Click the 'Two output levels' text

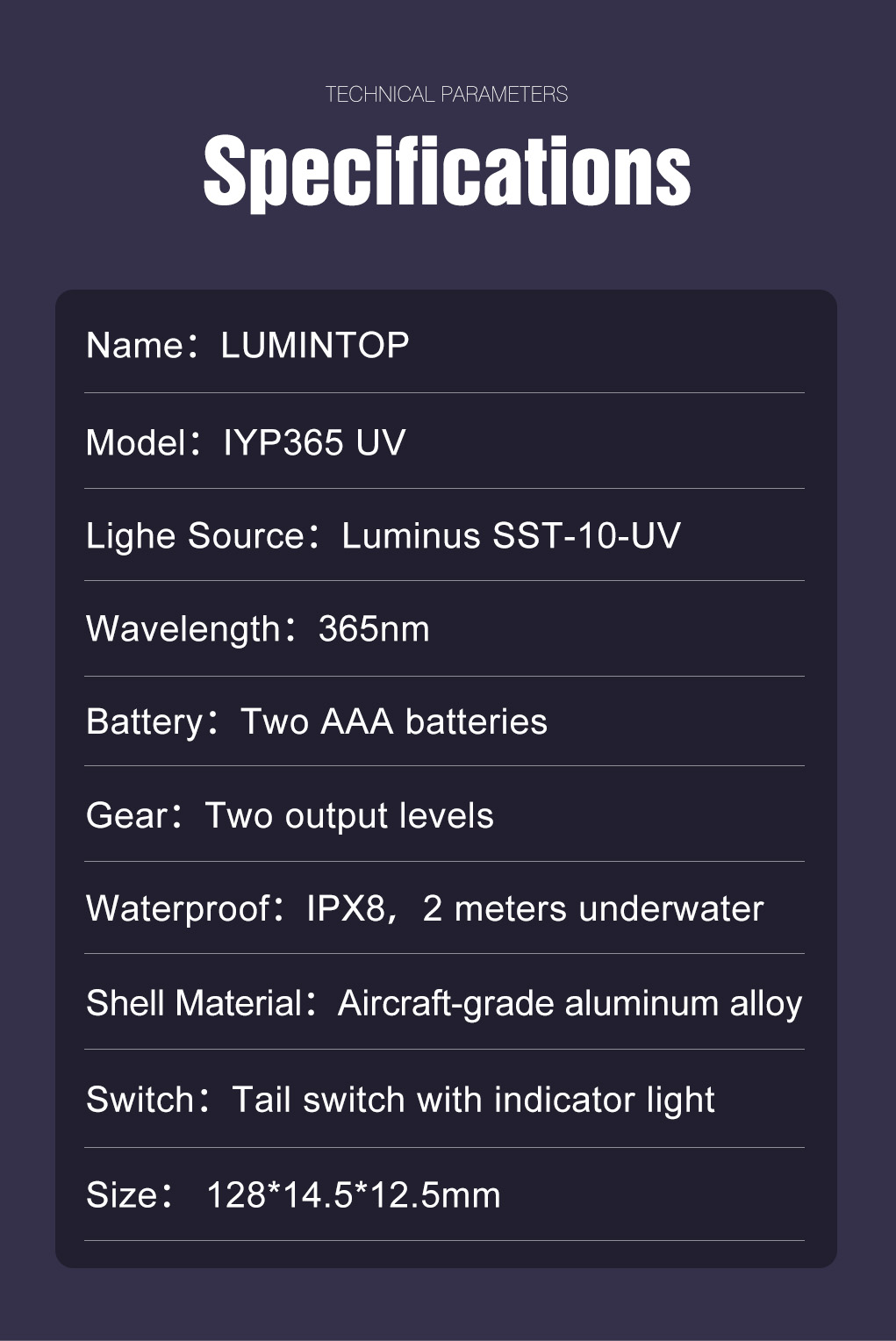click(x=349, y=816)
